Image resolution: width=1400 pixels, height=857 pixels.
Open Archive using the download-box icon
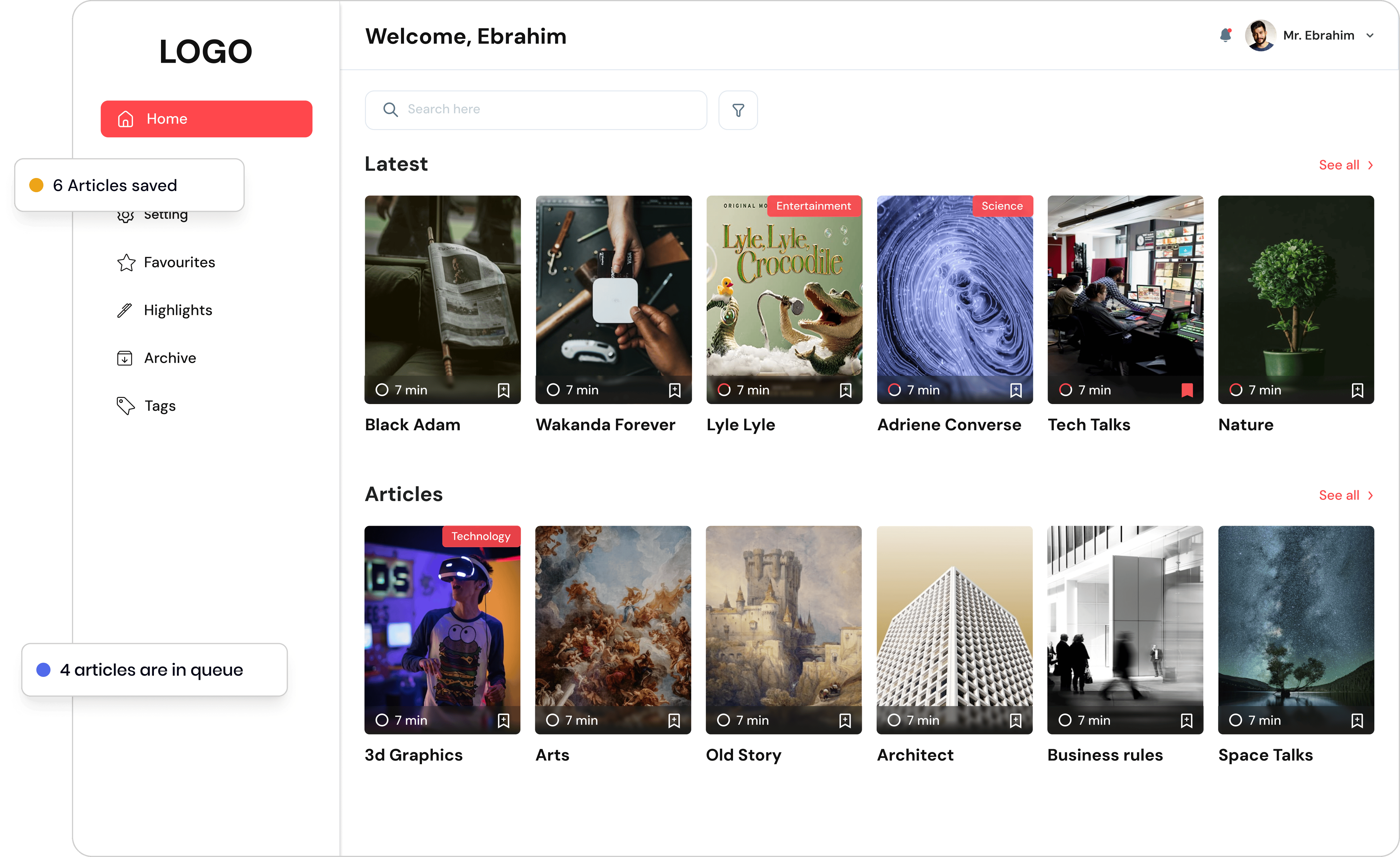[x=126, y=357]
